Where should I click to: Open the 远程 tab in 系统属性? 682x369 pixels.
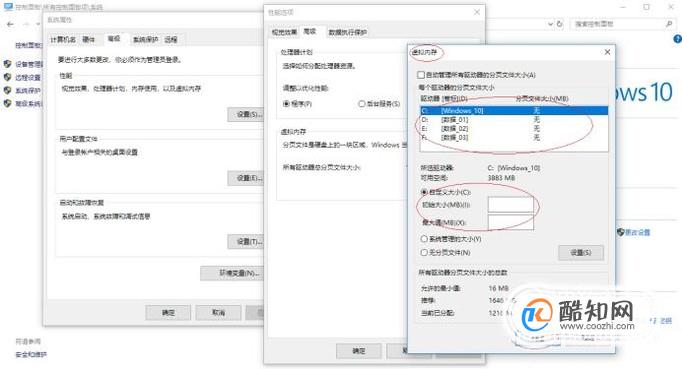171,40
